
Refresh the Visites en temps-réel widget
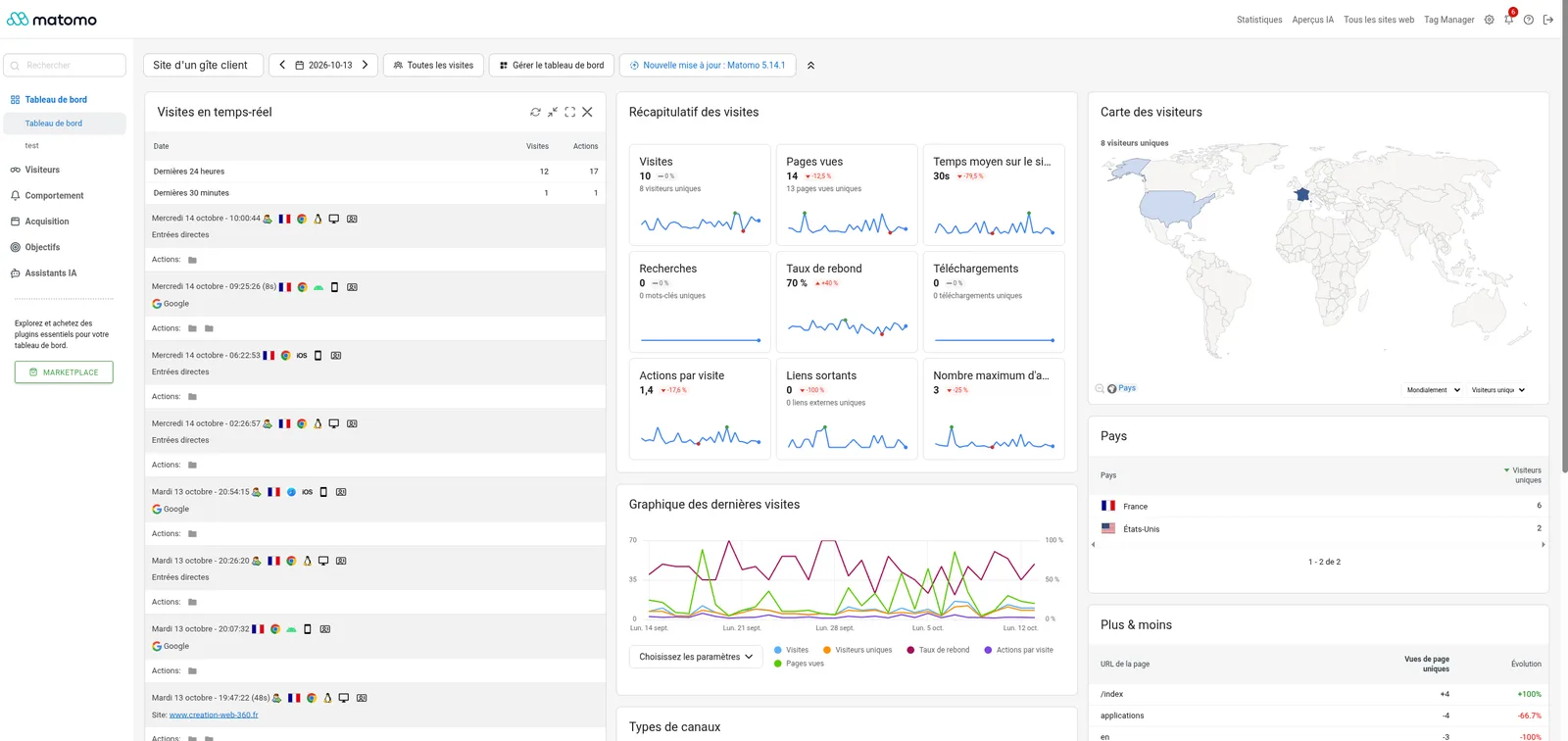coord(535,112)
